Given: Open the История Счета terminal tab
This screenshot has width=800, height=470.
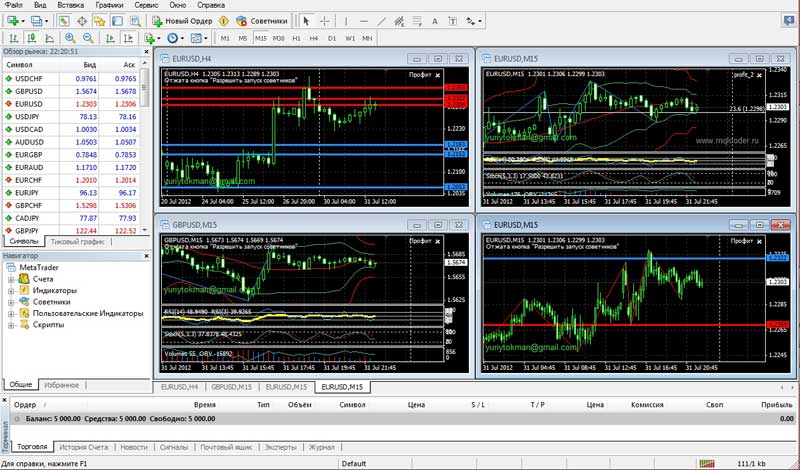Looking at the screenshot, I should 84,447.
